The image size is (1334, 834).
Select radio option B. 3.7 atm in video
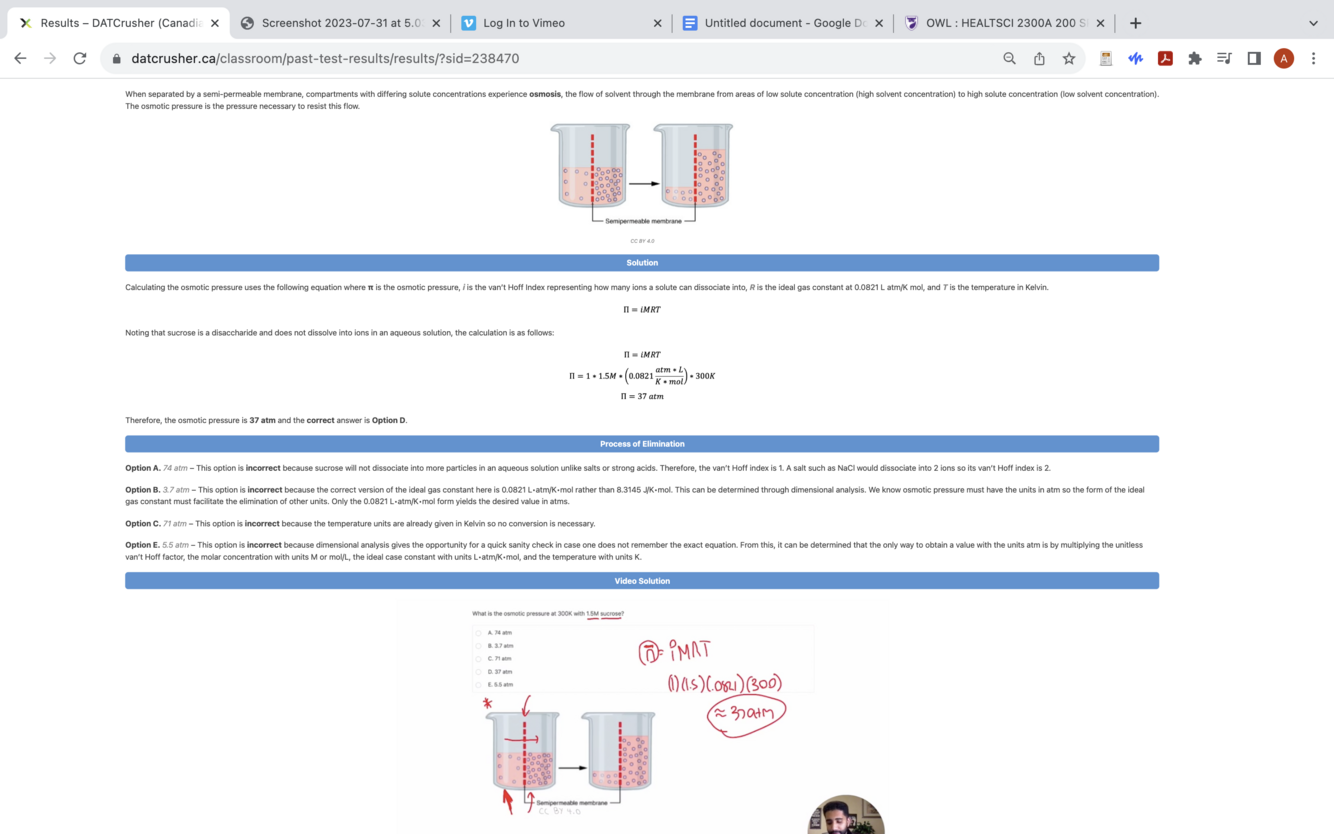pyautogui.click(x=479, y=646)
